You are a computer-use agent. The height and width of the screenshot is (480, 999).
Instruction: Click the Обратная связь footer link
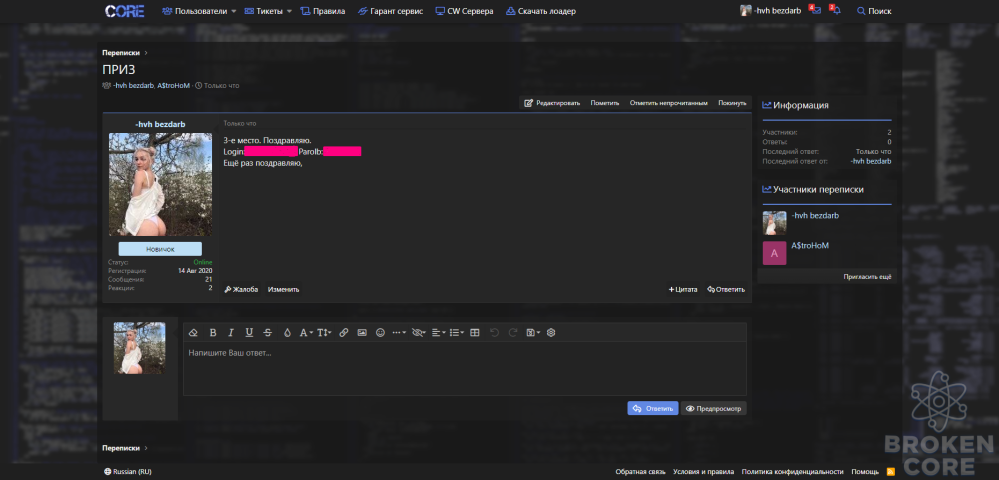640,472
